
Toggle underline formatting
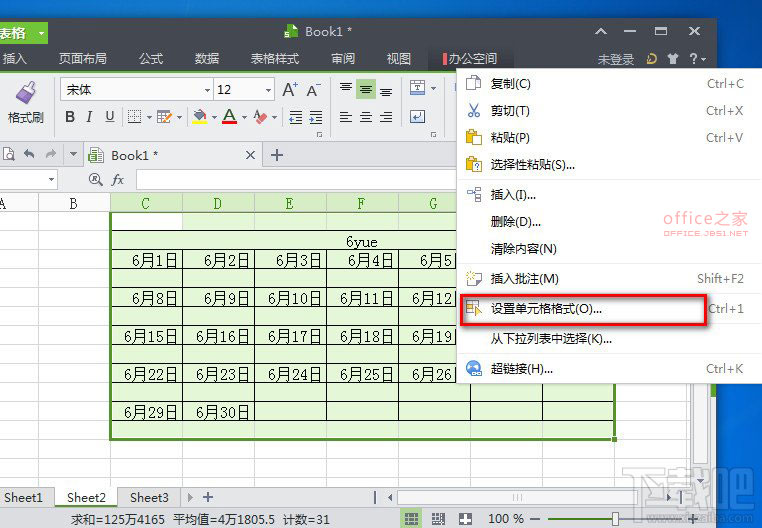coord(110,117)
